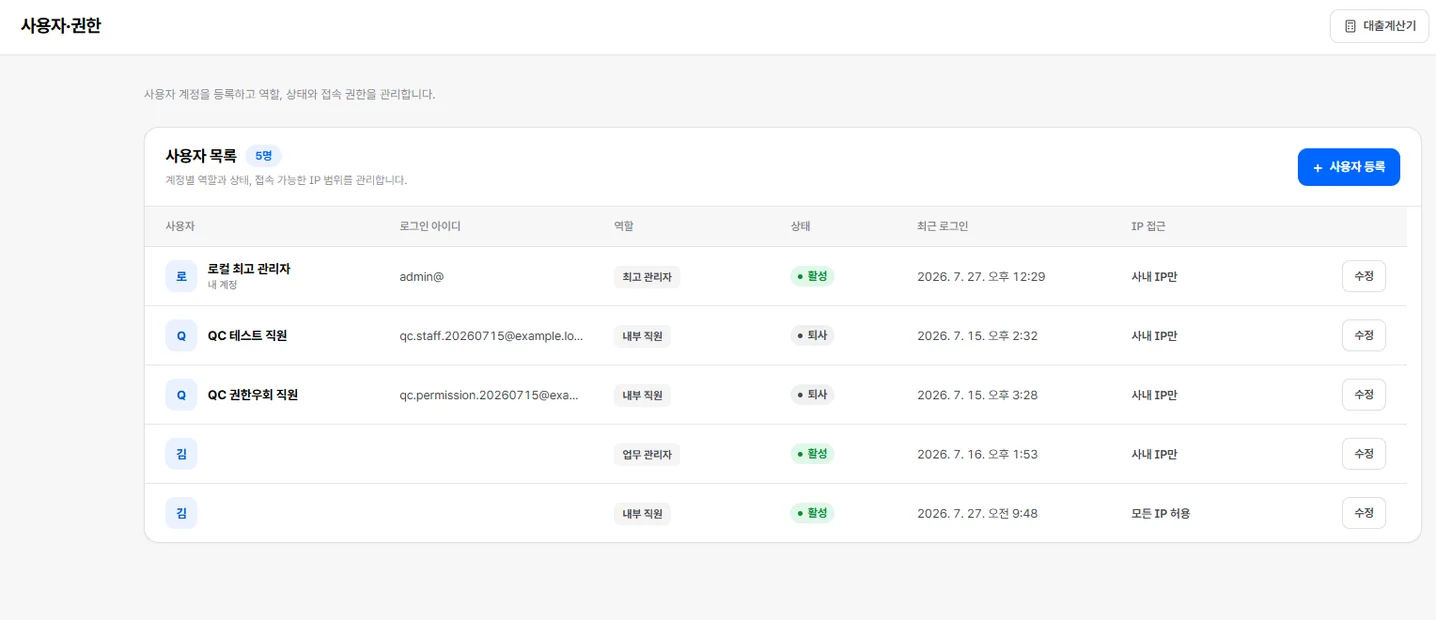Click the plus icon on 사용자 등록
Screen dimensions: 1436x620
[x=1317, y=167]
